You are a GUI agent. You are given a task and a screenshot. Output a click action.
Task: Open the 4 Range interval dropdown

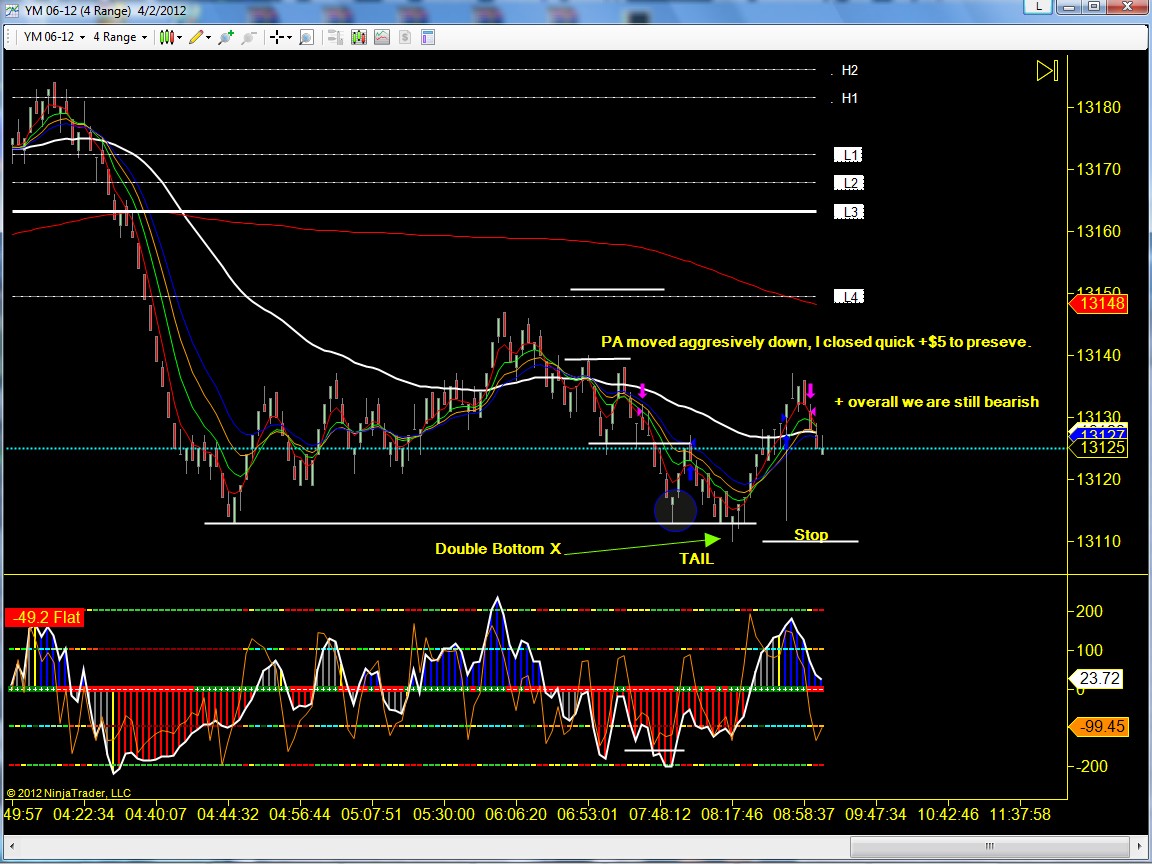[x=120, y=37]
